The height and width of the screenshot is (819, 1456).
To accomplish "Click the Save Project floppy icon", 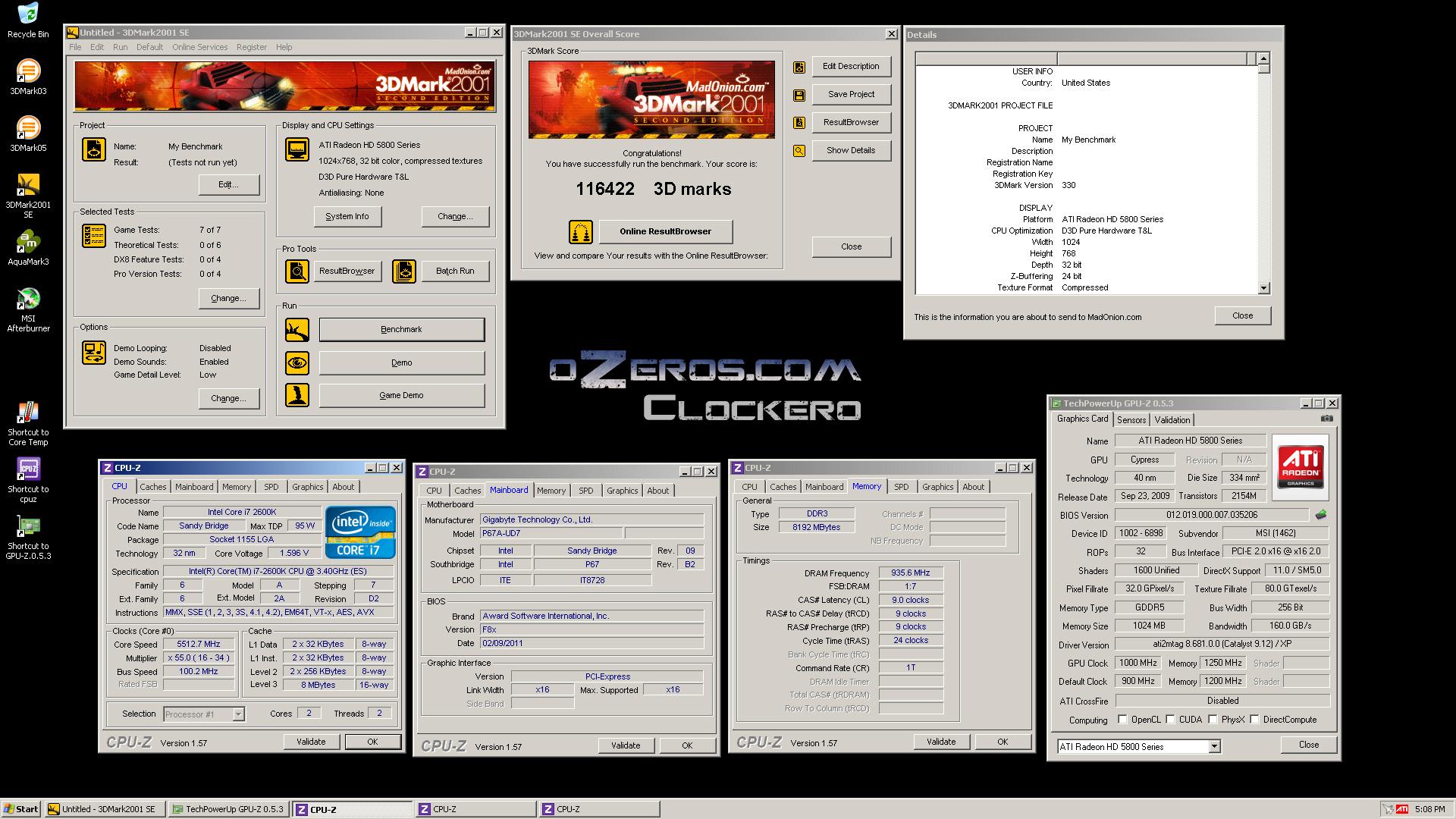I will (799, 95).
